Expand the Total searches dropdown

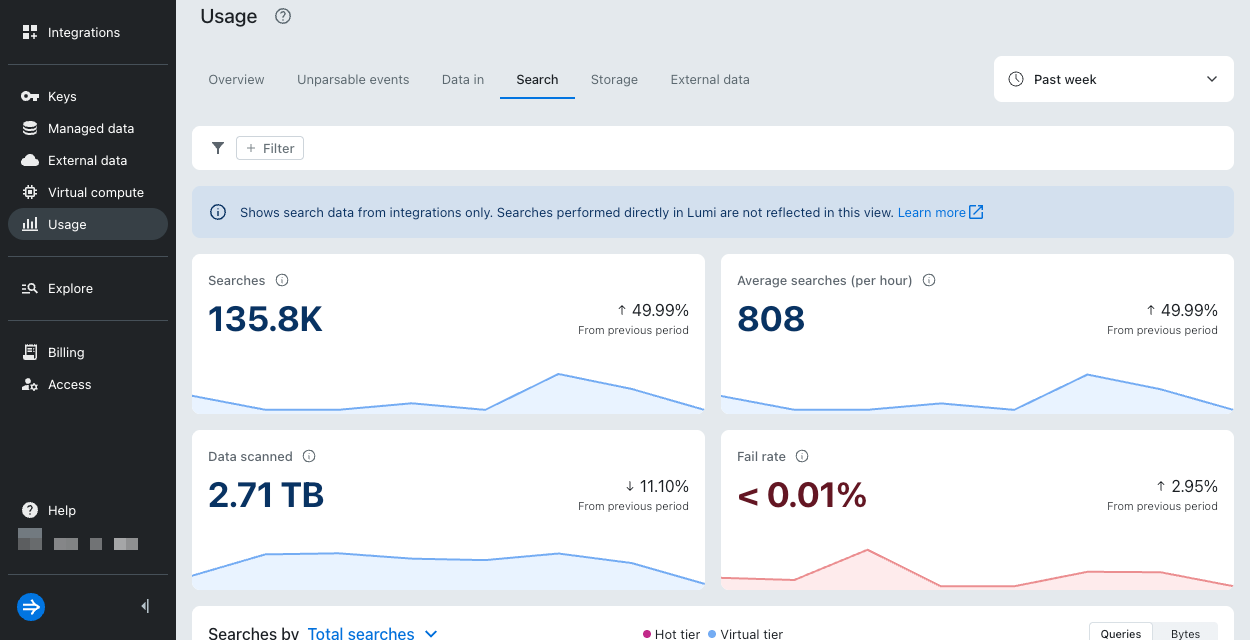pos(372,633)
